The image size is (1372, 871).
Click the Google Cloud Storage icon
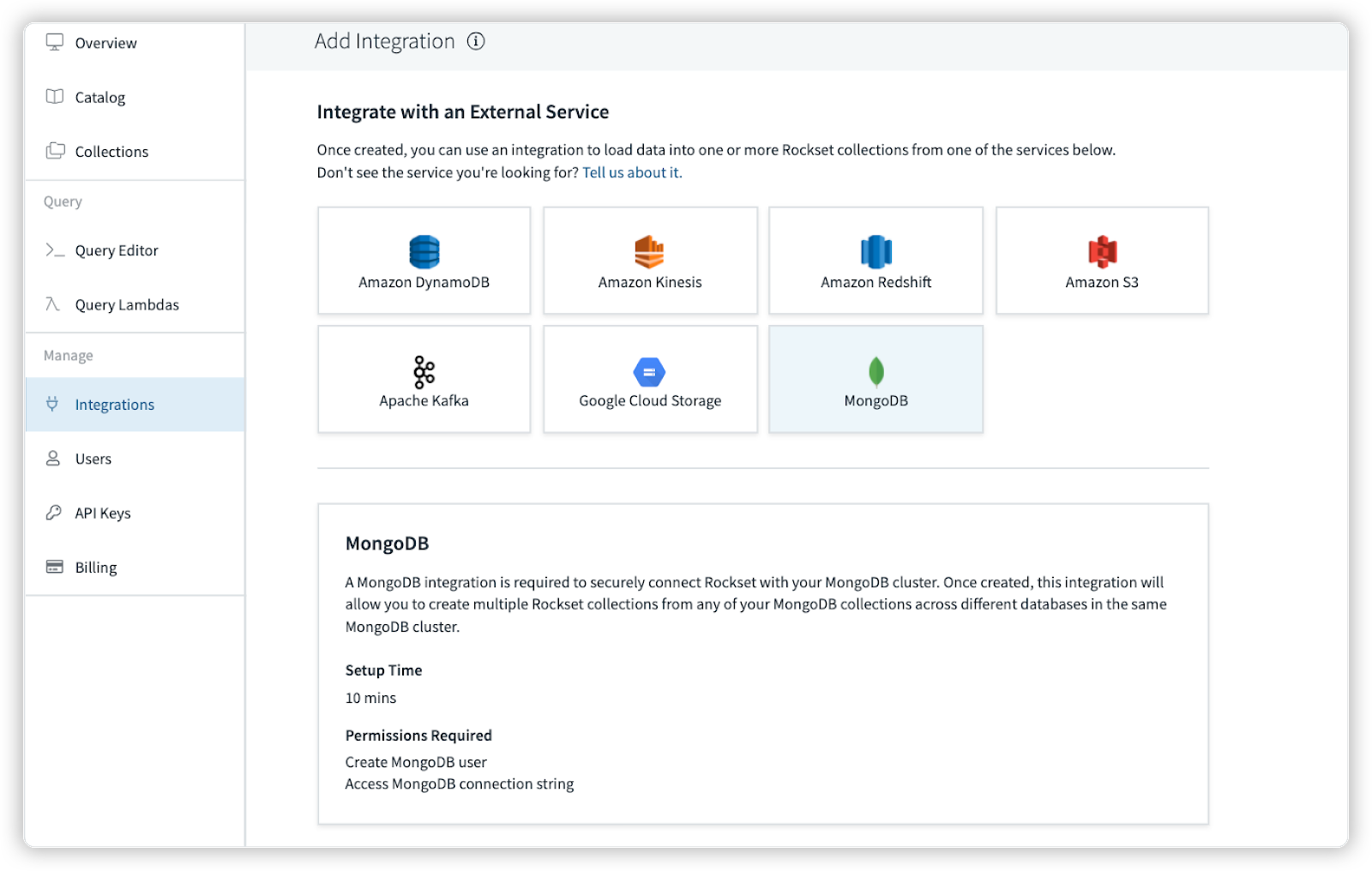649,372
